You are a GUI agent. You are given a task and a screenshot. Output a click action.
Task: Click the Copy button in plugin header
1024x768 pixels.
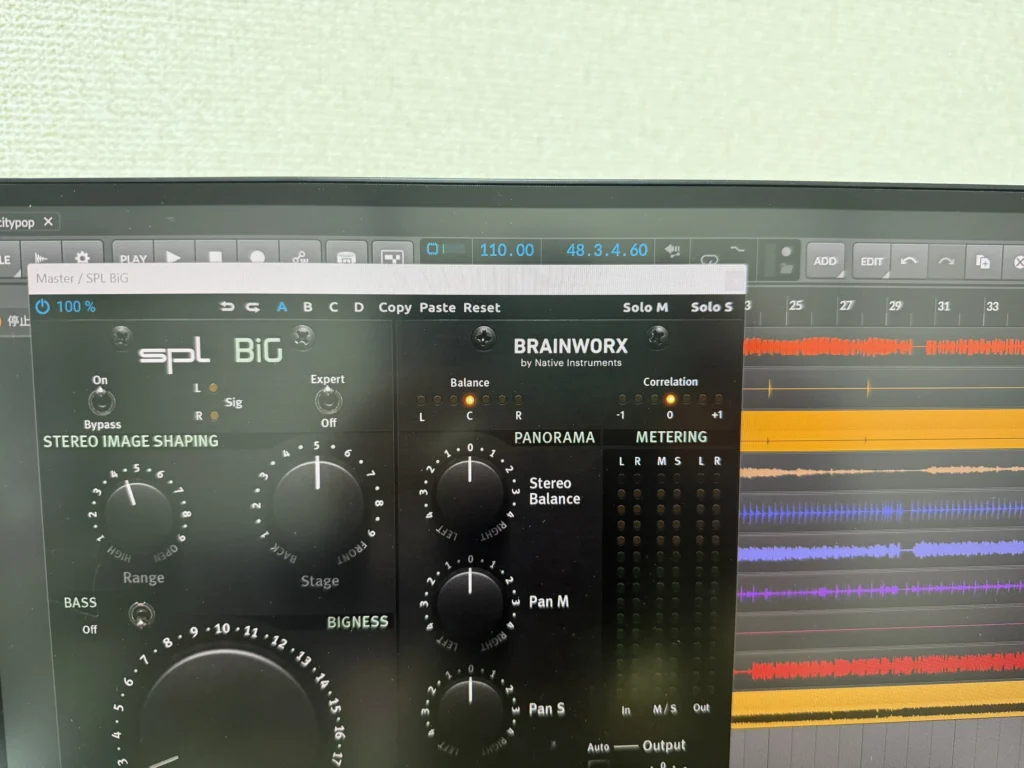point(395,307)
